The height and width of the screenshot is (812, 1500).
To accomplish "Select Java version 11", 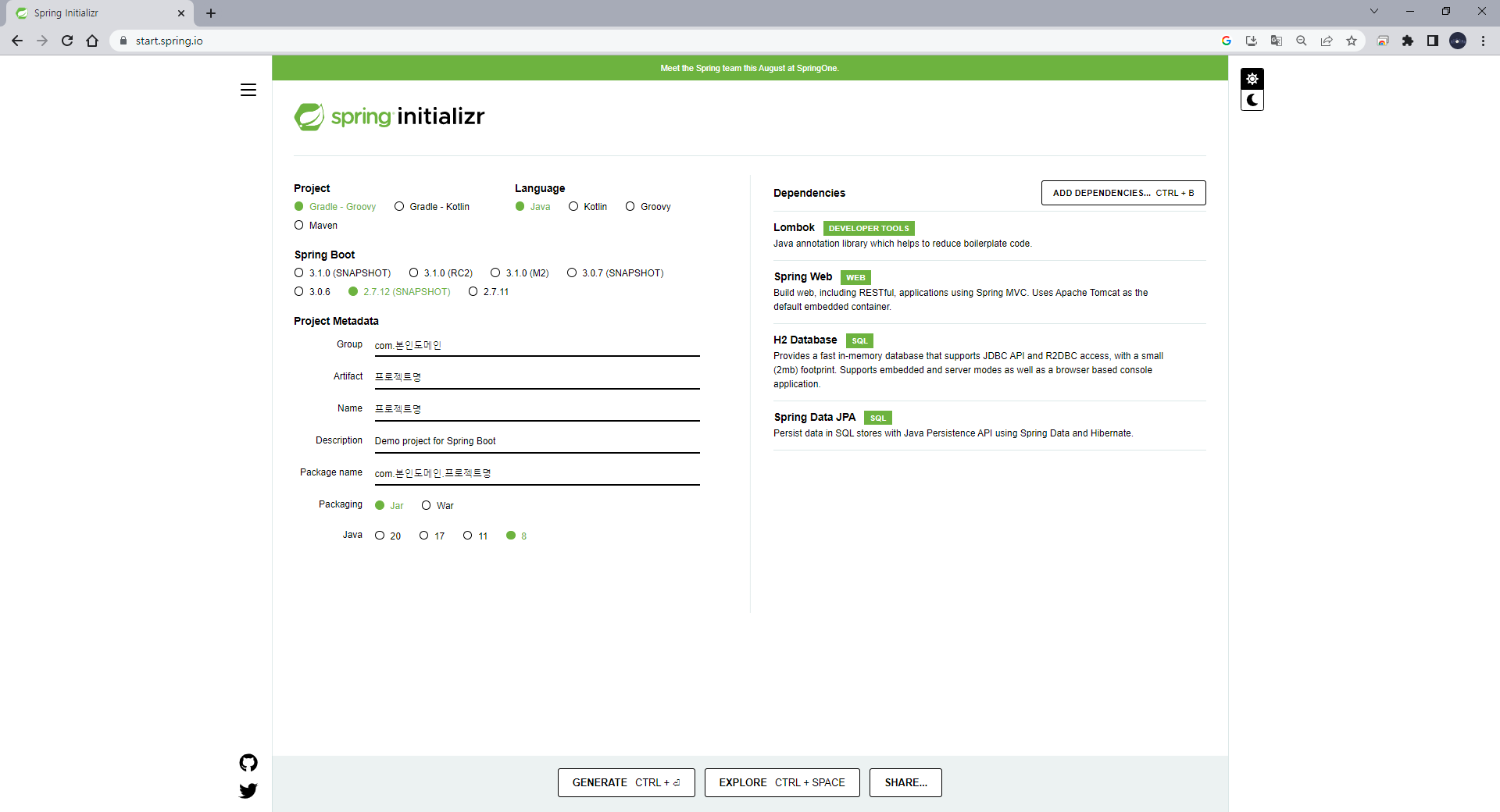I will [x=475, y=536].
